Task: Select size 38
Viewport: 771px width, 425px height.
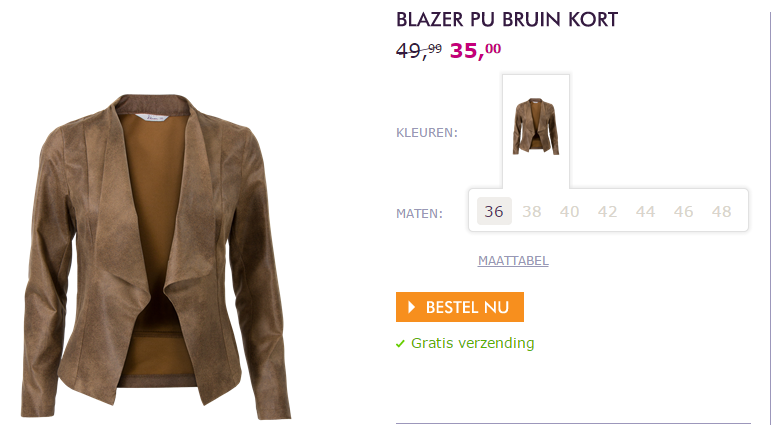Action: coord(532,212)
